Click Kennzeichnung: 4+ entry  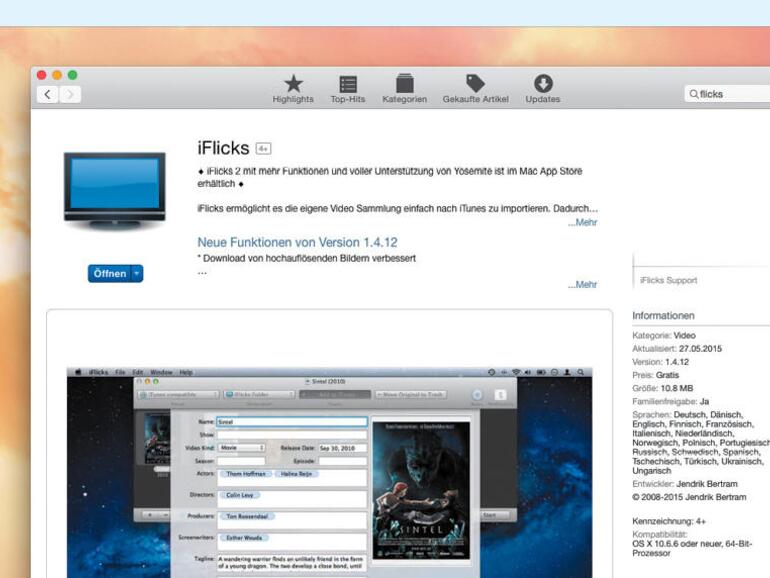[x=669, y=521]
